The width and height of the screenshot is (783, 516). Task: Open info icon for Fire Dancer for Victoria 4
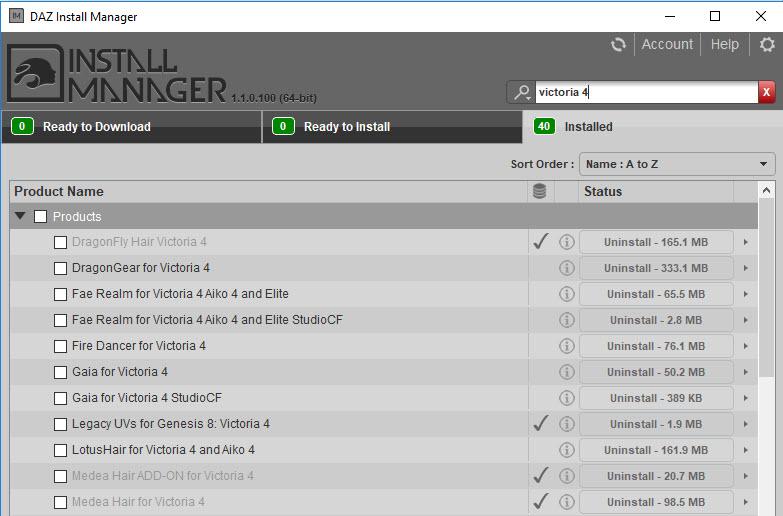(x=566, y=346)
